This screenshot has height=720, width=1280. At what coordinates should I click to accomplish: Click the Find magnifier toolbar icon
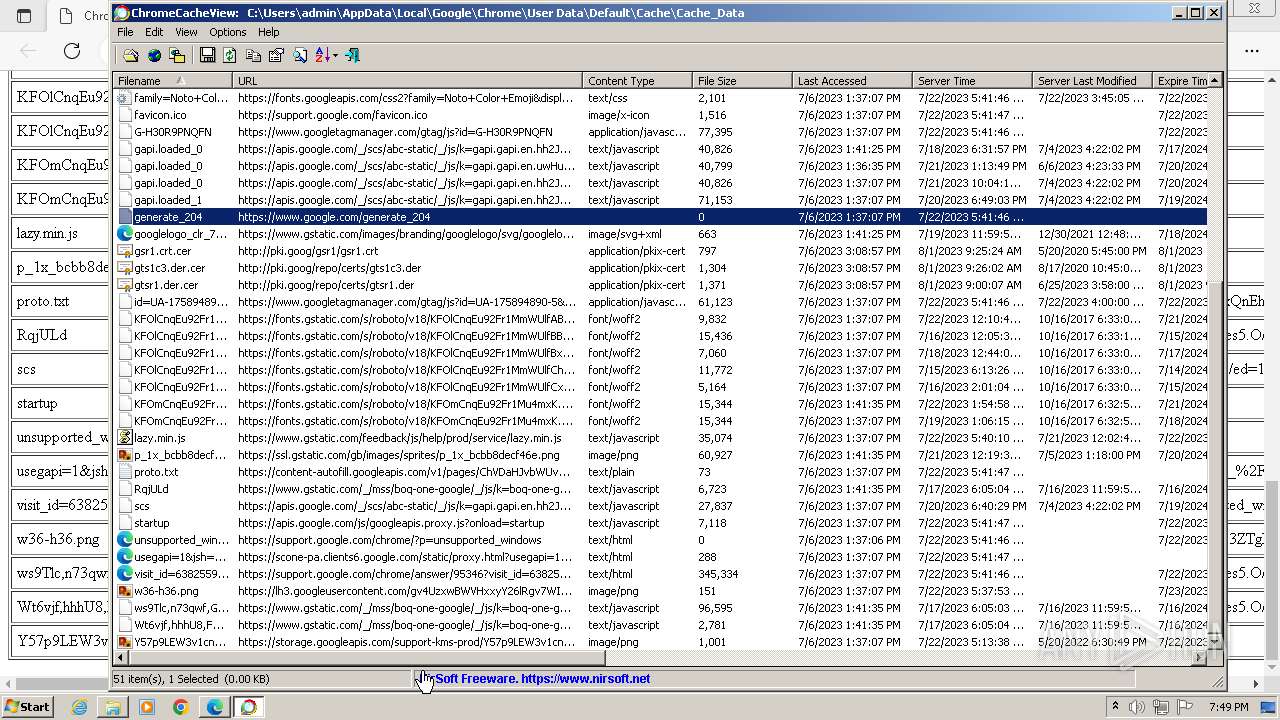pos(299,55)
